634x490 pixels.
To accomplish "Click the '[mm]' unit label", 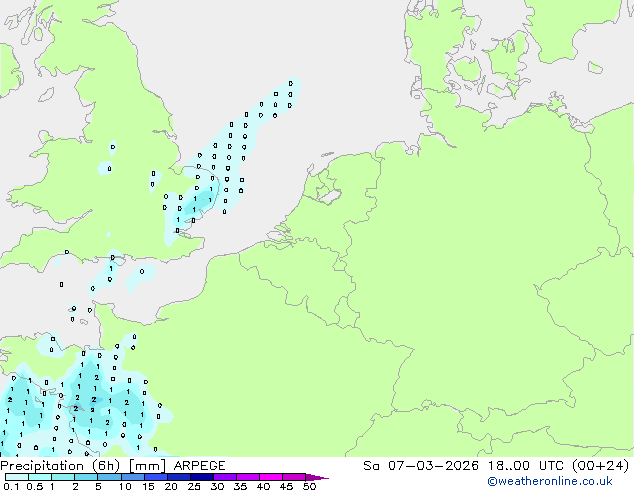I will 147,466.
